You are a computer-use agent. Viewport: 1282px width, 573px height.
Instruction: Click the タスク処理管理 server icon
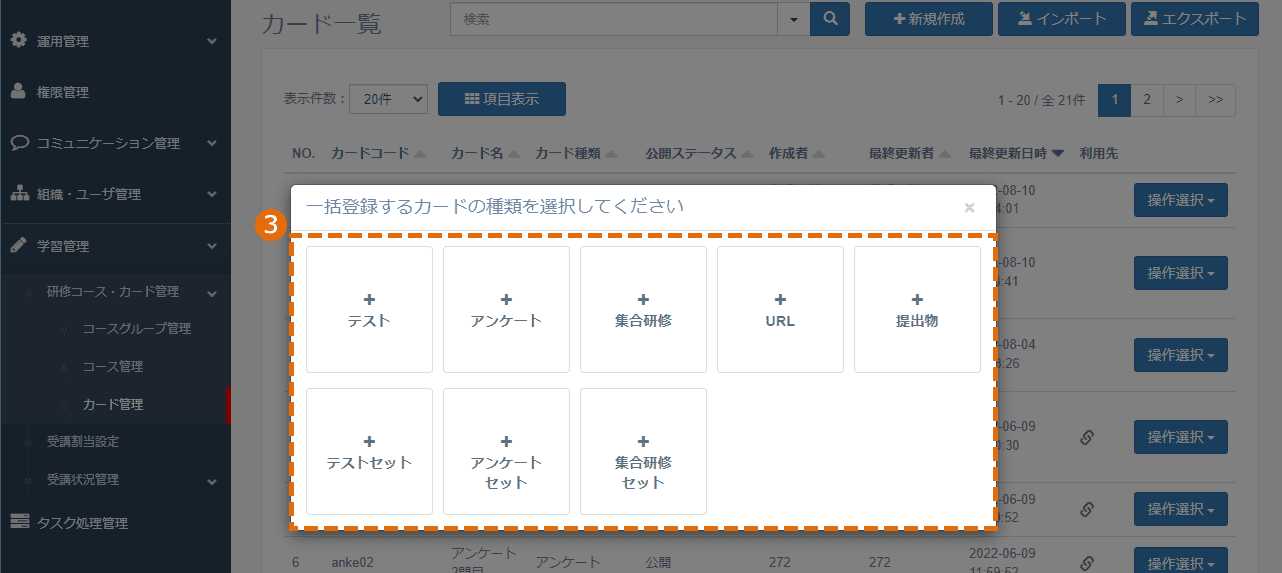19,523
